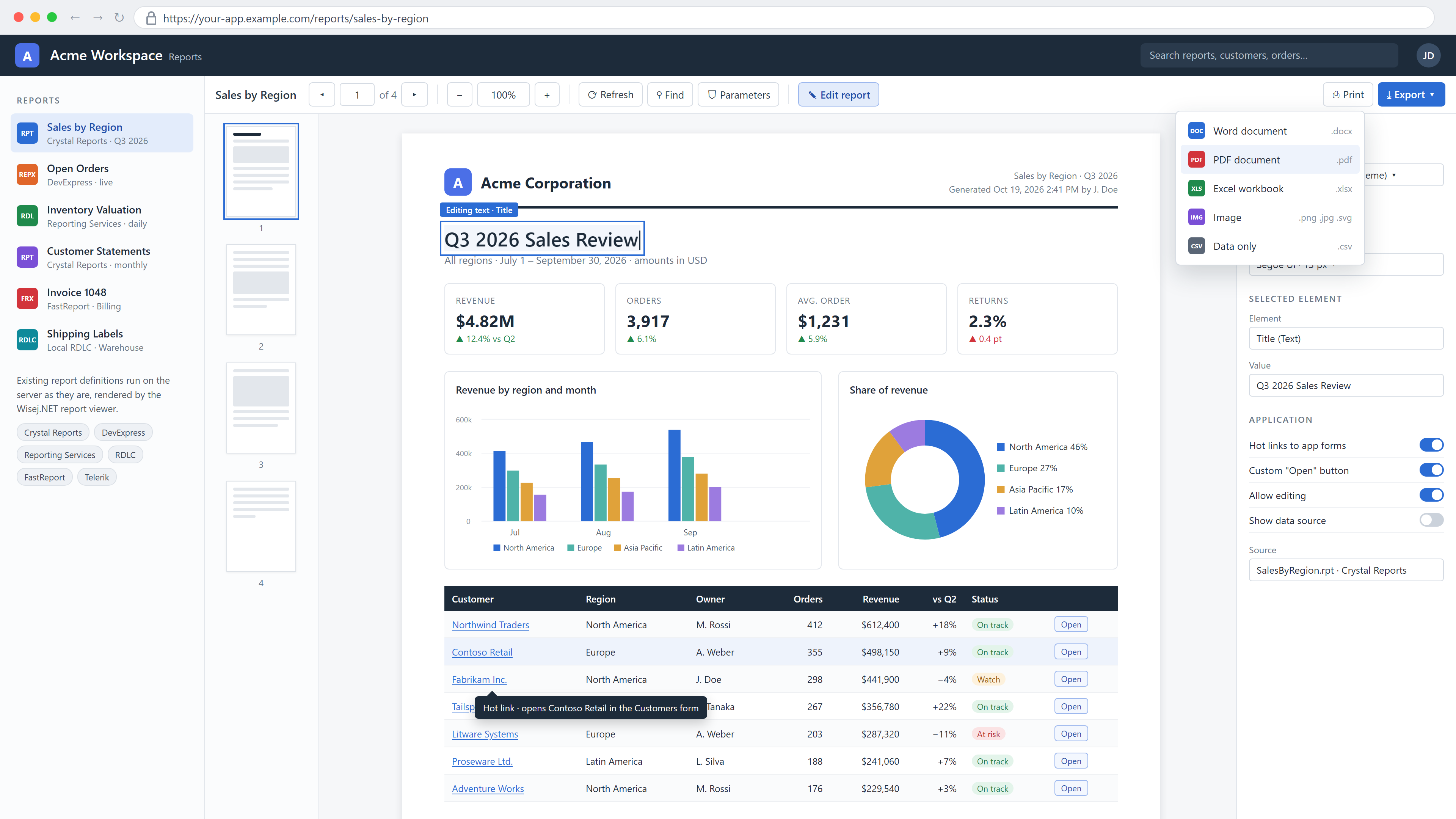
Task: Open Customer Statements report in sidebar
Action: click(x=102, y=257)
